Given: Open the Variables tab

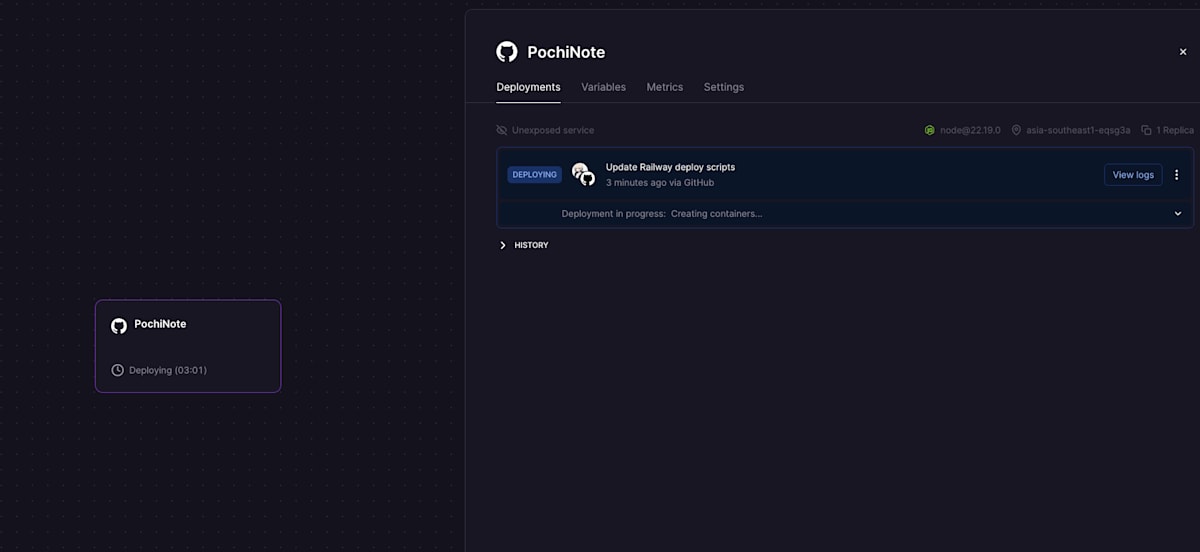Looking at the screenshot, I should (603, 87).
